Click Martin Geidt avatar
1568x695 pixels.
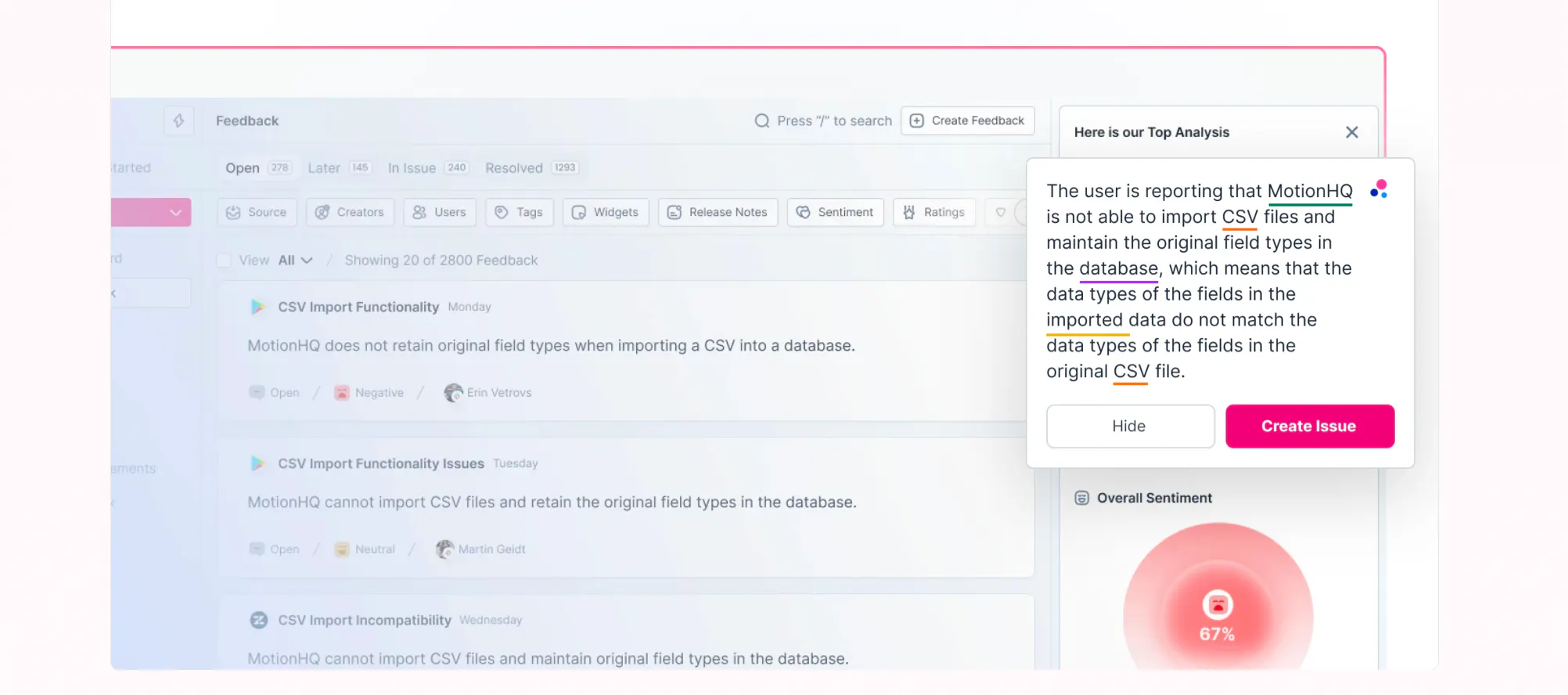(x=444, y=549)
